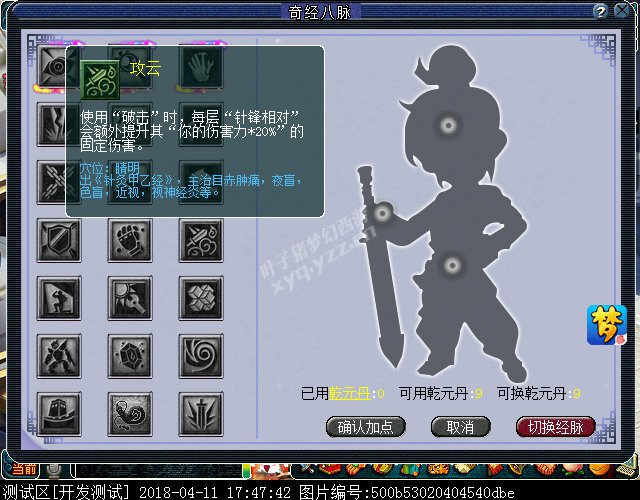Select the armored warrior skill icon
This screenshot has width=640, height=500.
tap(59, 356)
